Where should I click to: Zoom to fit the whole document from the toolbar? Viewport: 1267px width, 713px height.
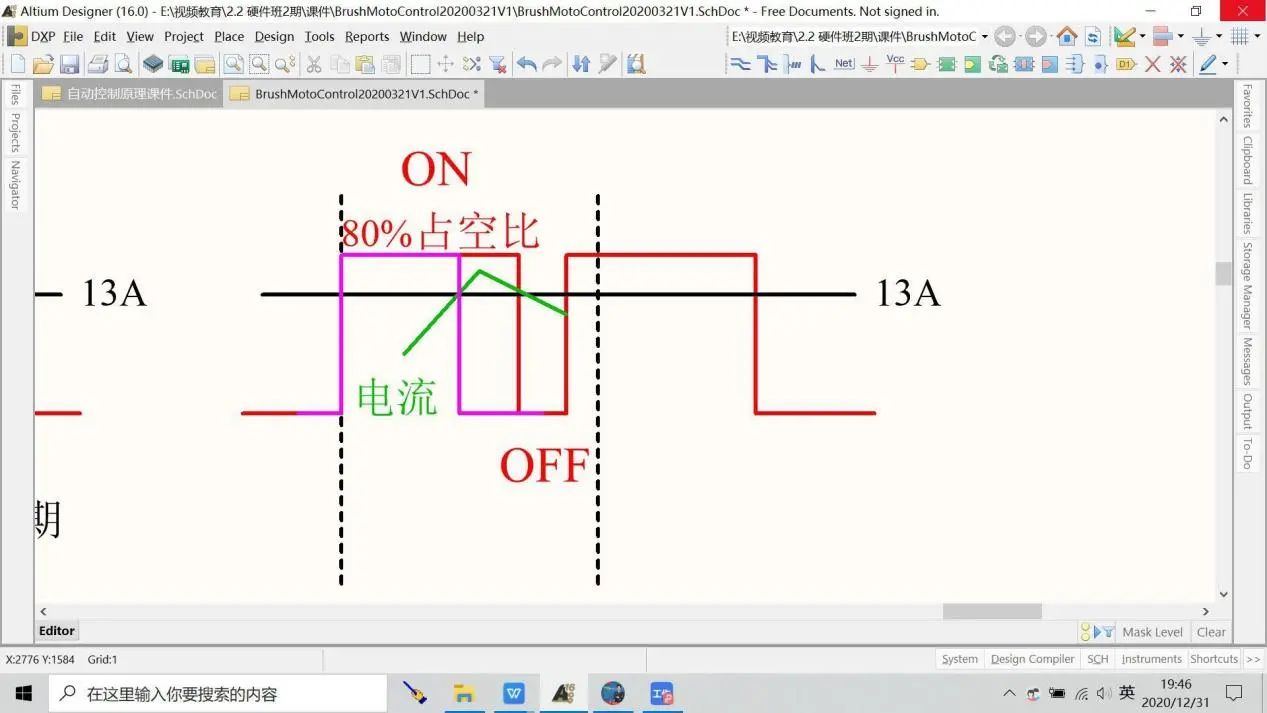pyautogui.click(x=233, y=64)
